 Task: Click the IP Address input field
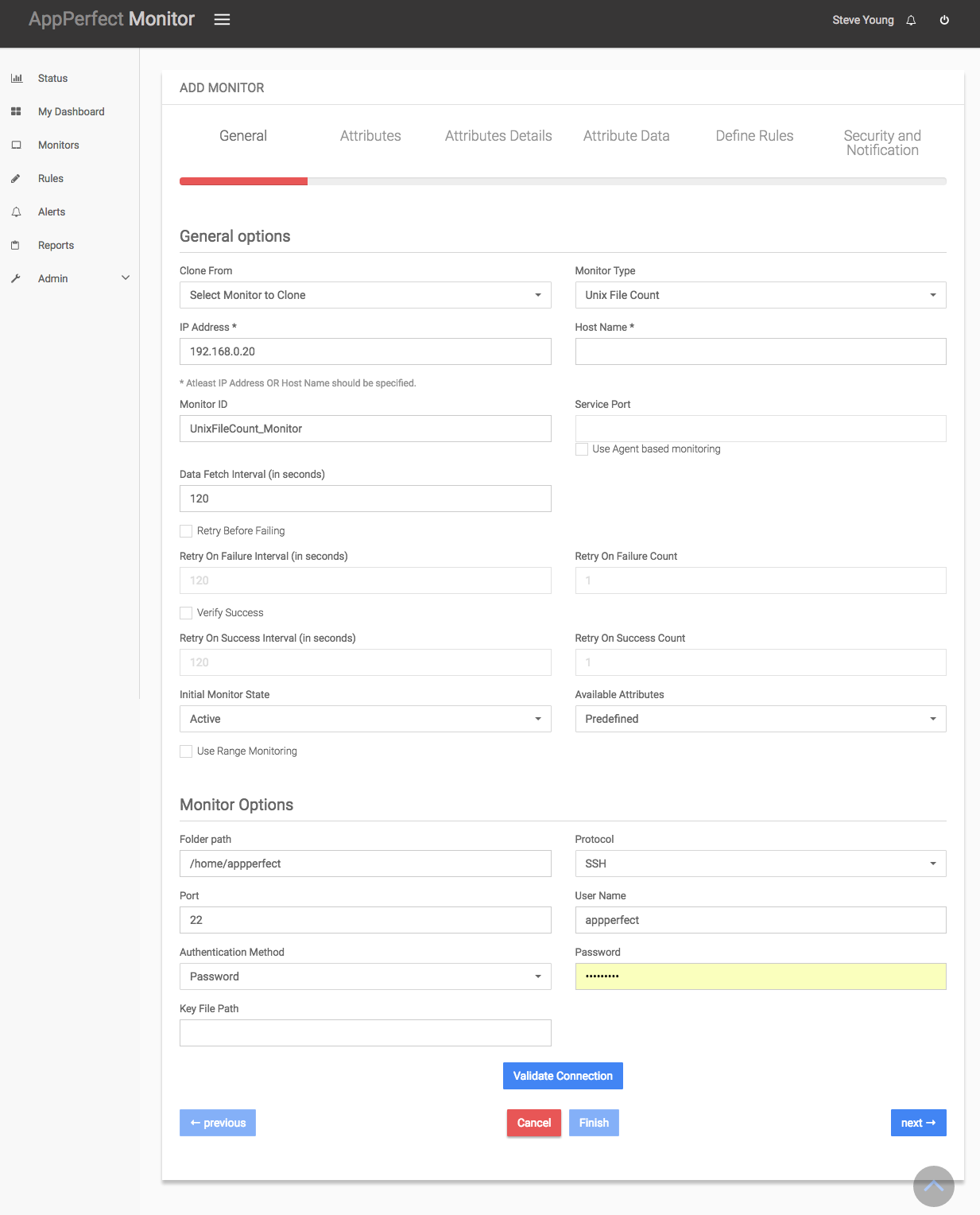point(365,351)
